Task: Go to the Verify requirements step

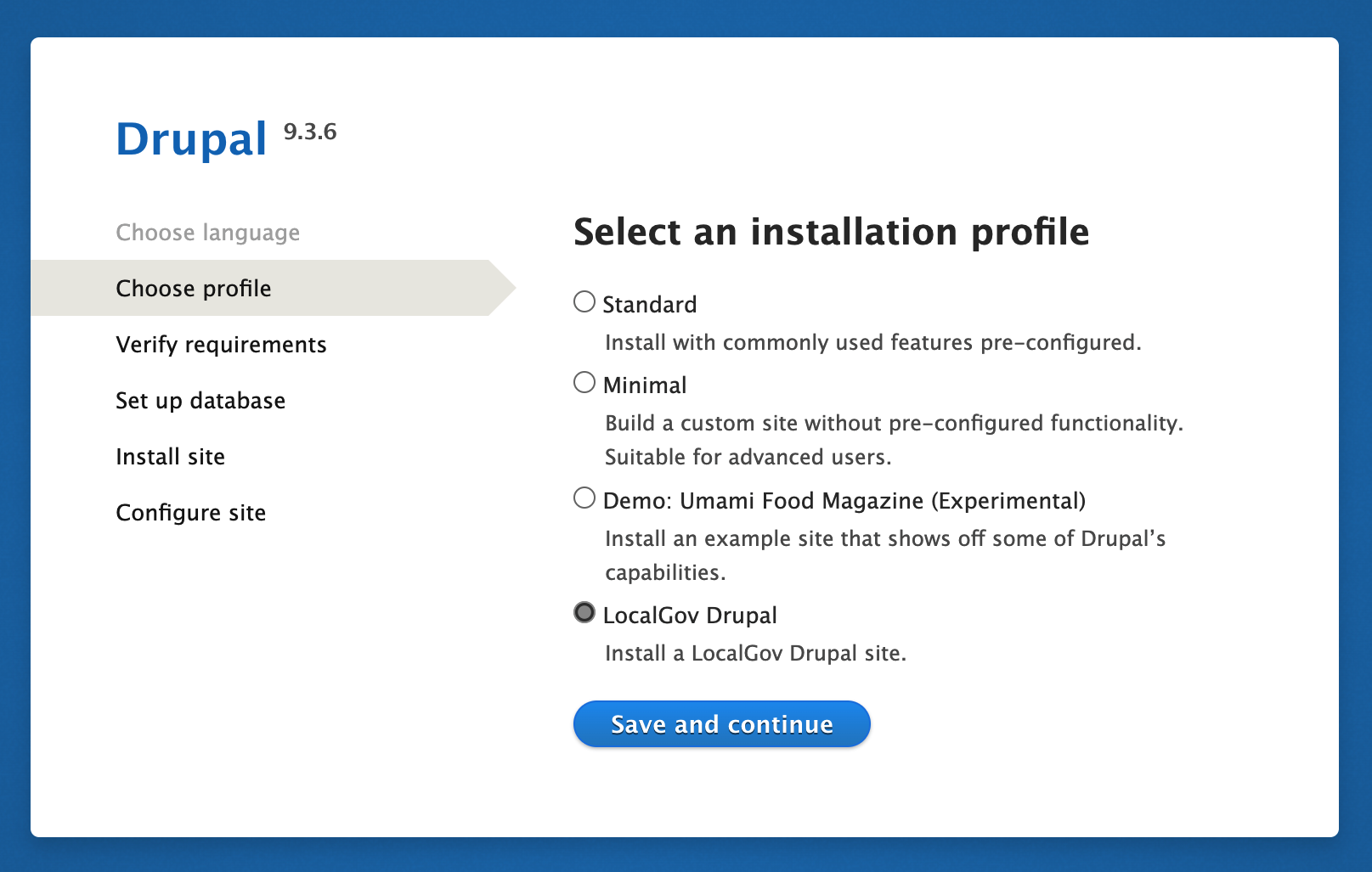Action: 221,344
